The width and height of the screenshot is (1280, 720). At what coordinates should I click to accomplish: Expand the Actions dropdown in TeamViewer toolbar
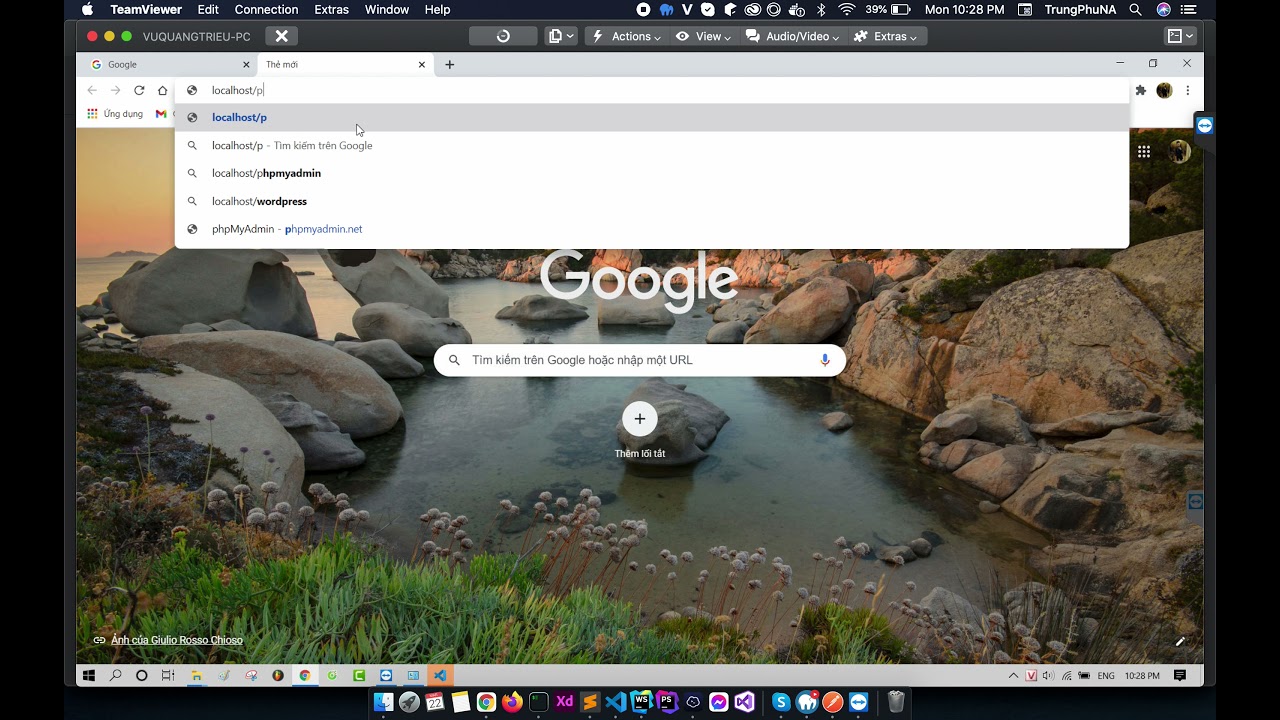[x=626, y=36]
